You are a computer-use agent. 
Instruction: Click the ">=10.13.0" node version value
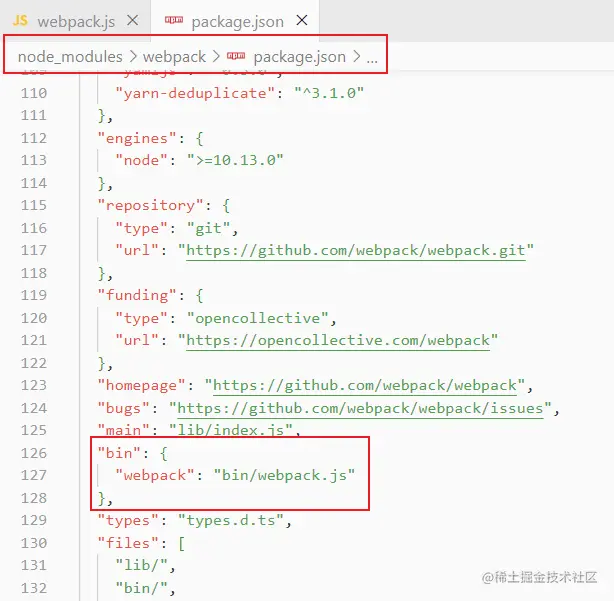[235, 160]
